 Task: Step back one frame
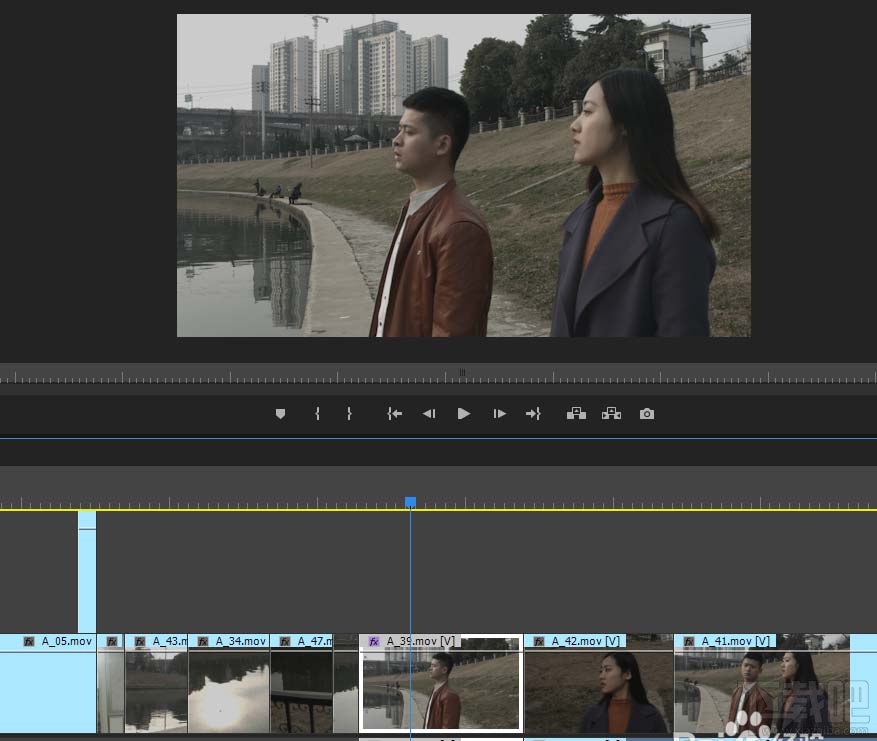click(429, 414)
